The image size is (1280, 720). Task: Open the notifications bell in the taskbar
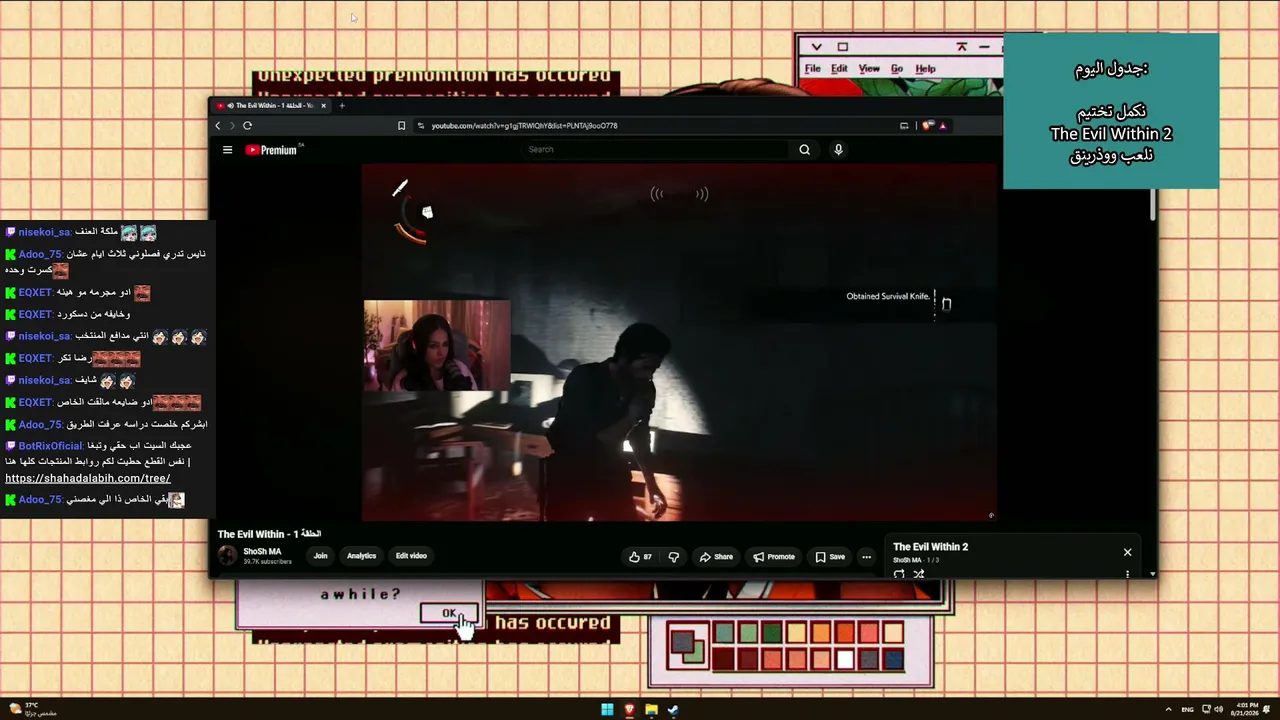tap(1267, 710)
